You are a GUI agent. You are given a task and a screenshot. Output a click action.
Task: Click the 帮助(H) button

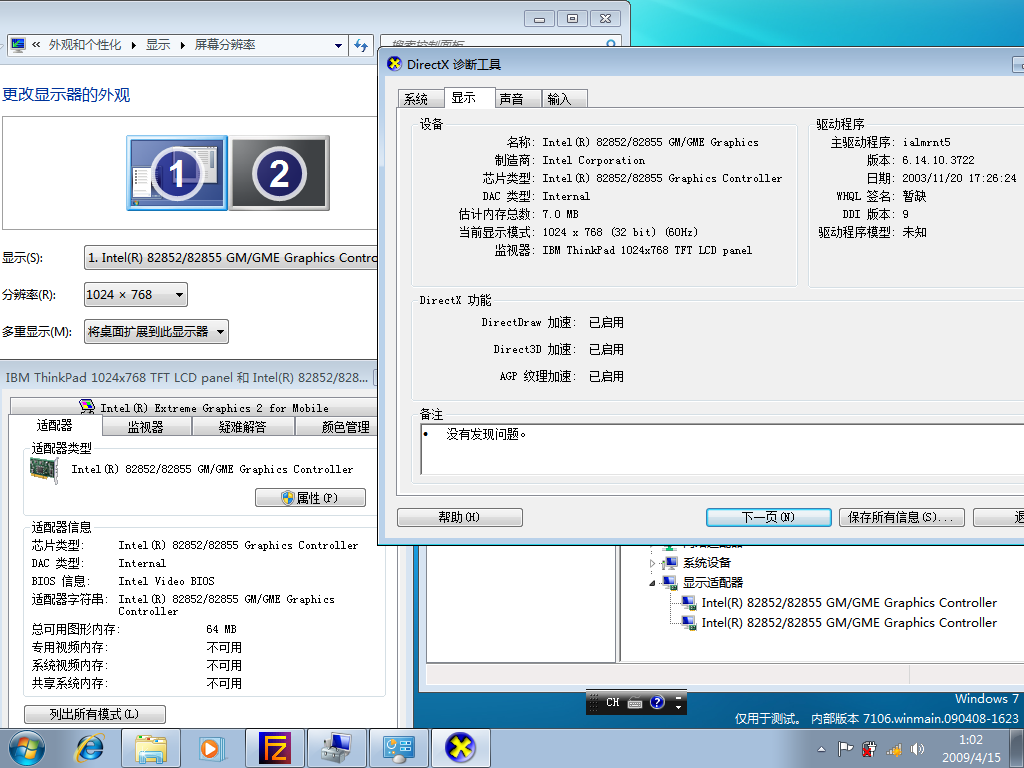click(x=460, y=517)
